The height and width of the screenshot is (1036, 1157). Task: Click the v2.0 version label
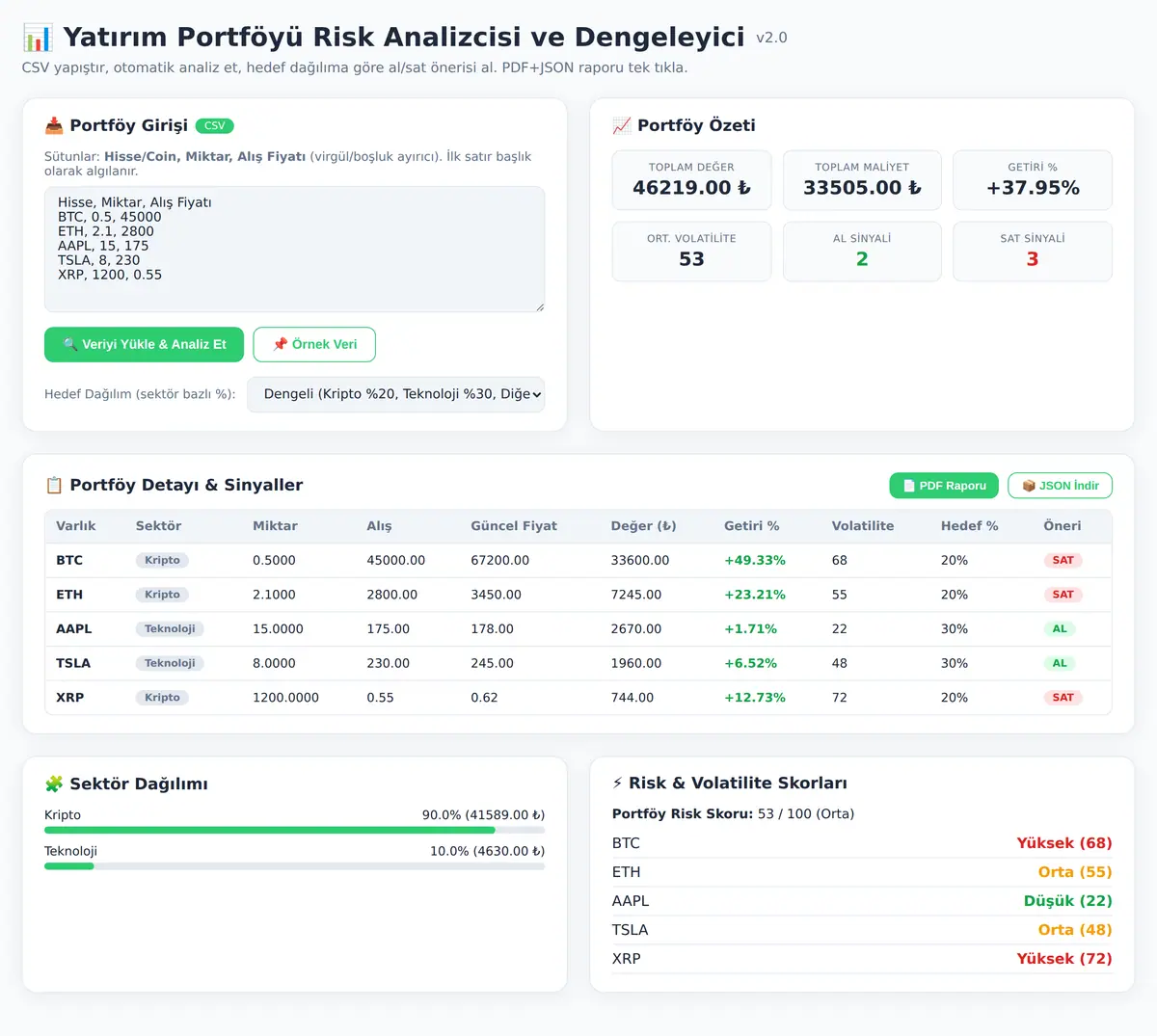coord(771,38)
